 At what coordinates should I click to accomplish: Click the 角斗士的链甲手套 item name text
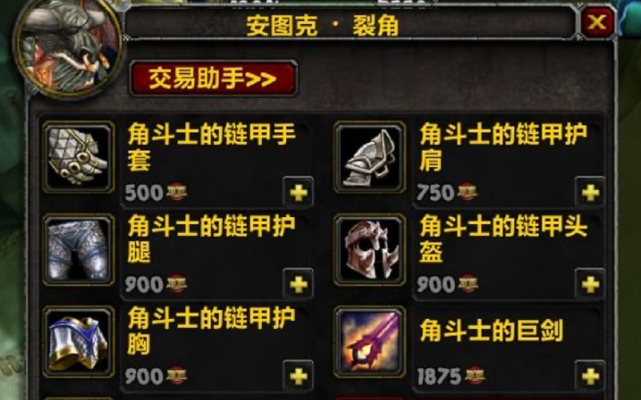(211, 147)
